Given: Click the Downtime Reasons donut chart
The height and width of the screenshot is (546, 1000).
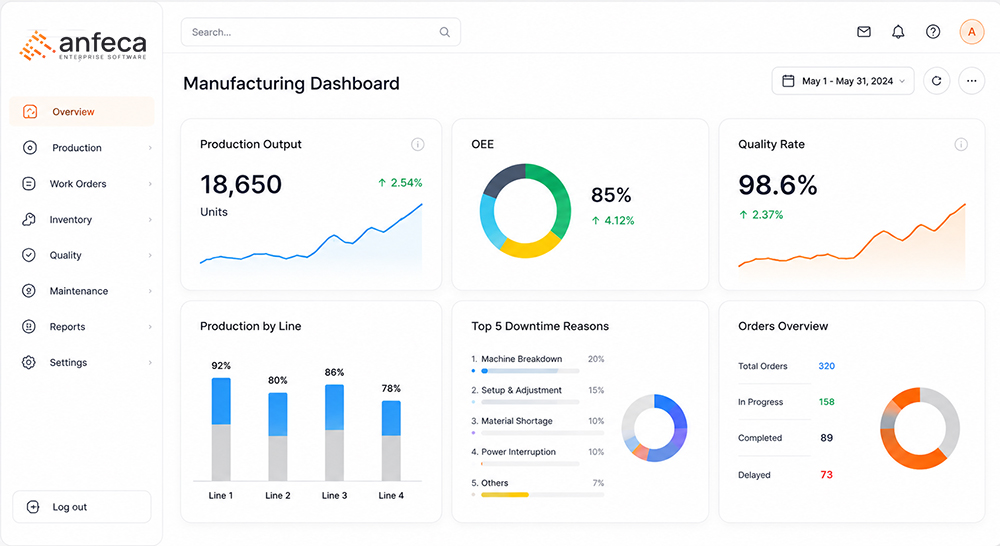Looking at the screenshot, I should (x=654, y=428).
